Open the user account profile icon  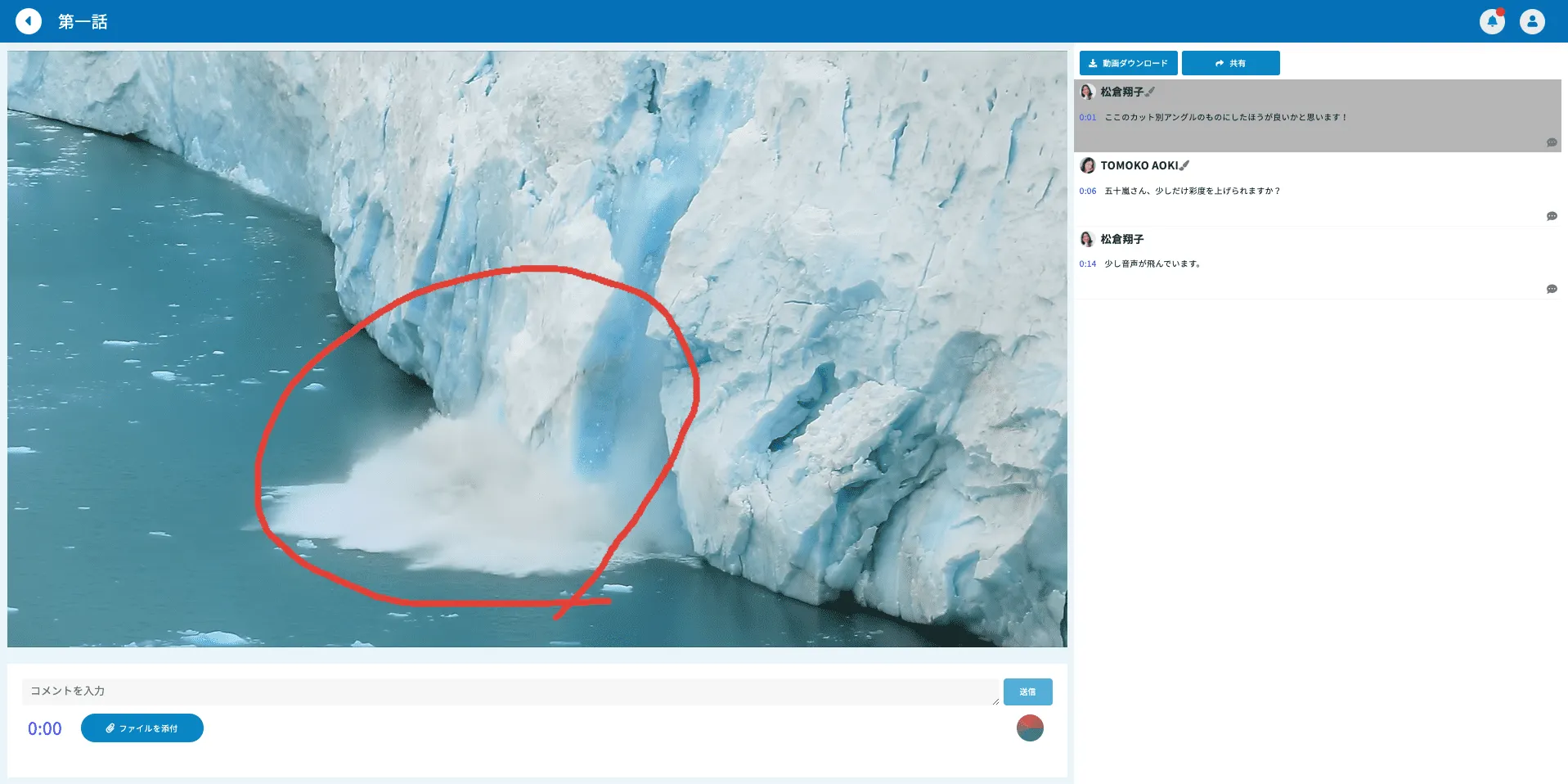pos(1532,21)
